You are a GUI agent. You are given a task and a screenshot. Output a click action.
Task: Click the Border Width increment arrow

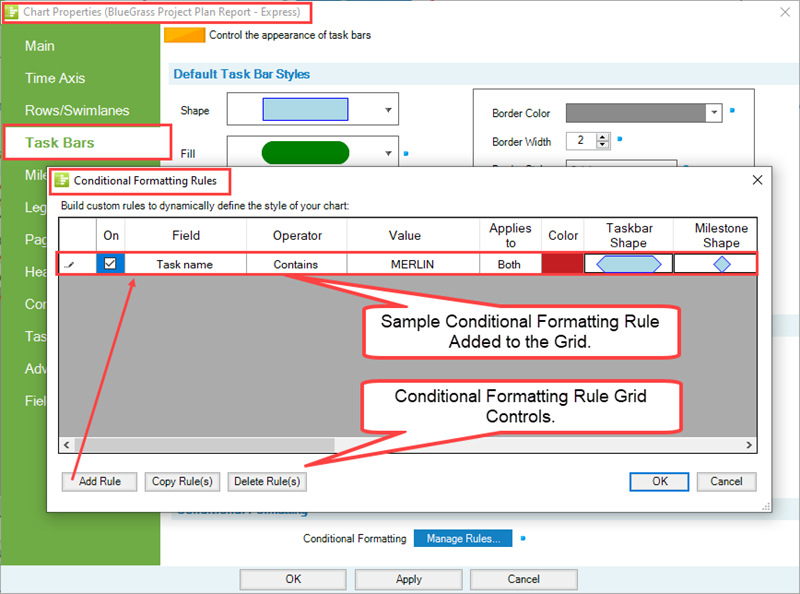click(604, 136)
